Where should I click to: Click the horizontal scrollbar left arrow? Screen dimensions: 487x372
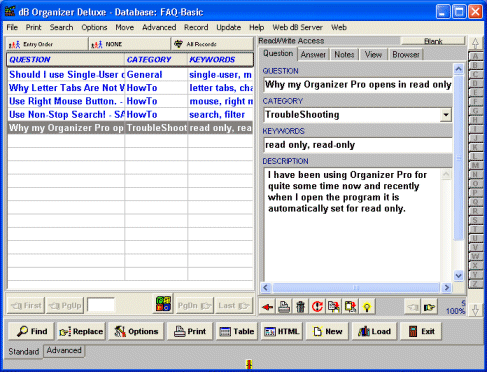pos(266,287)
